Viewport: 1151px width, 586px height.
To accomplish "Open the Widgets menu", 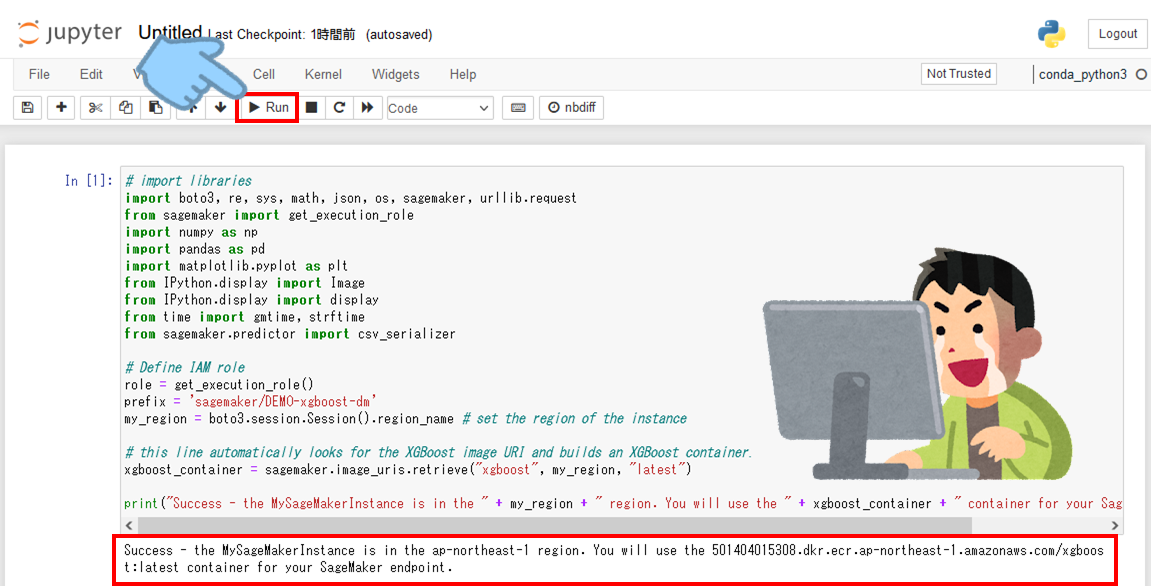I will pyautogui.click(x=396, y=74).
